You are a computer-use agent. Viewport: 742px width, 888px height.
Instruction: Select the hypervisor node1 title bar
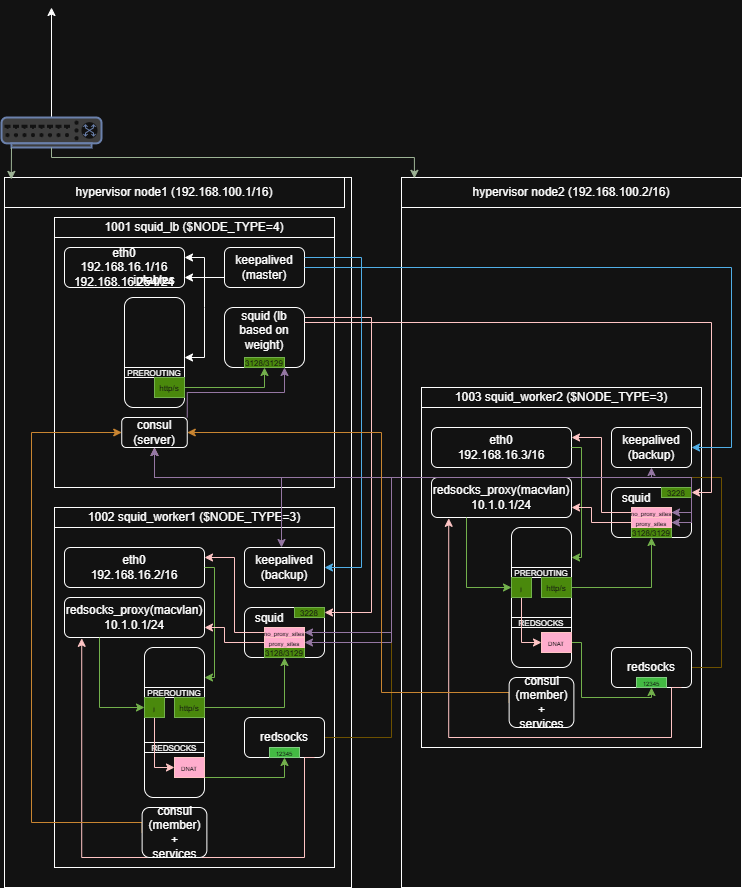point(174,192)
